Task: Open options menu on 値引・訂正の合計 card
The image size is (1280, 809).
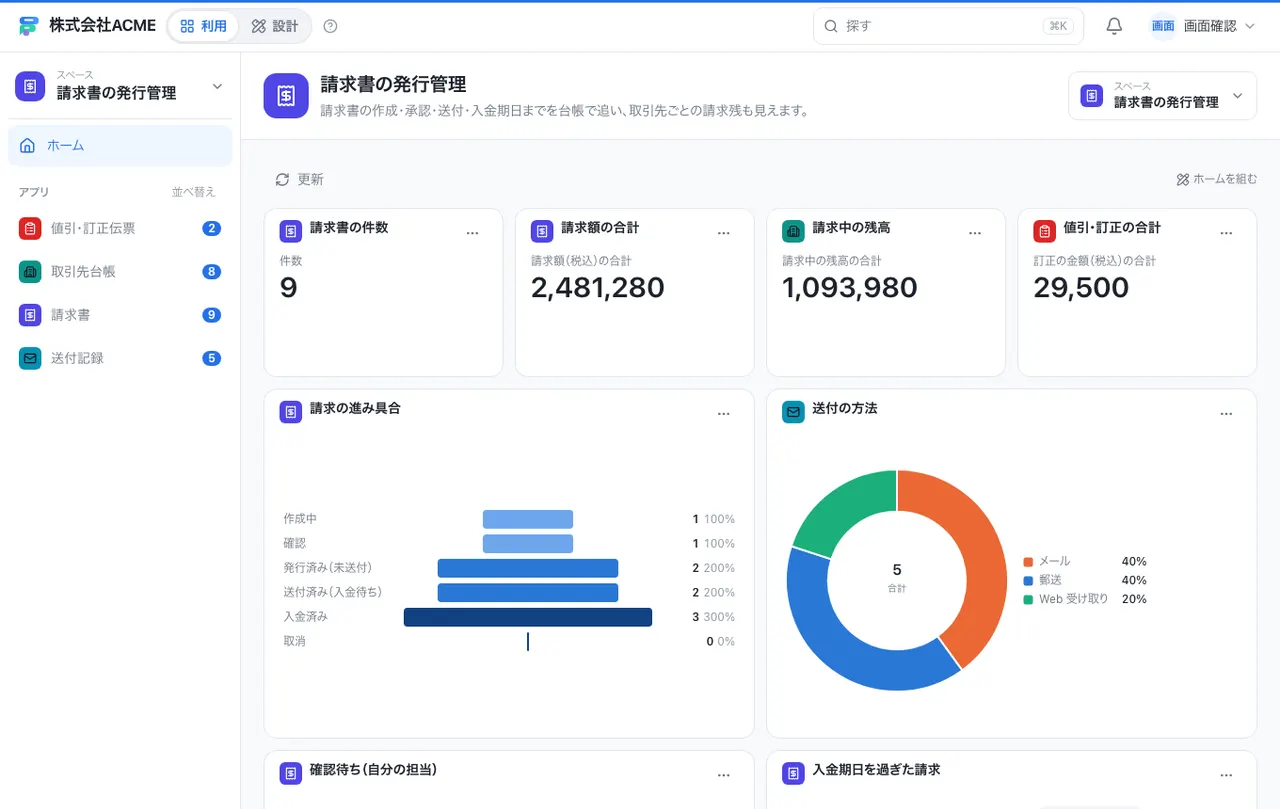Action: (1226, 233)
